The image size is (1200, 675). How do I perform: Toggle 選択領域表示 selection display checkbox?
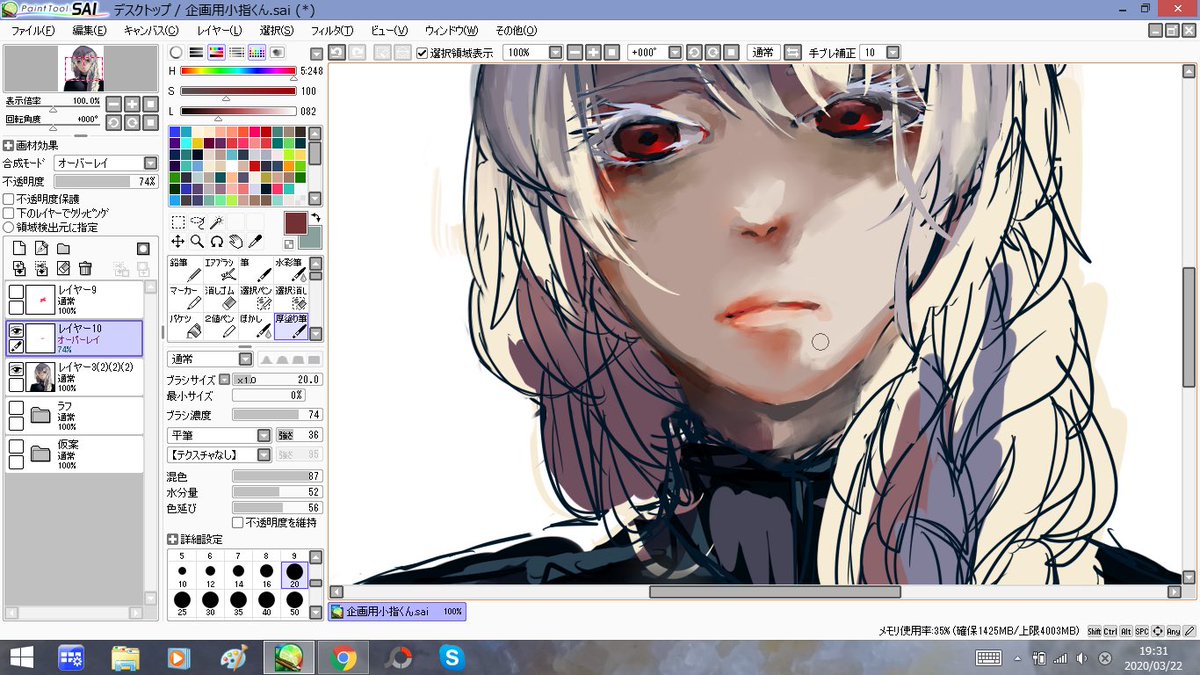coord(422,52)
